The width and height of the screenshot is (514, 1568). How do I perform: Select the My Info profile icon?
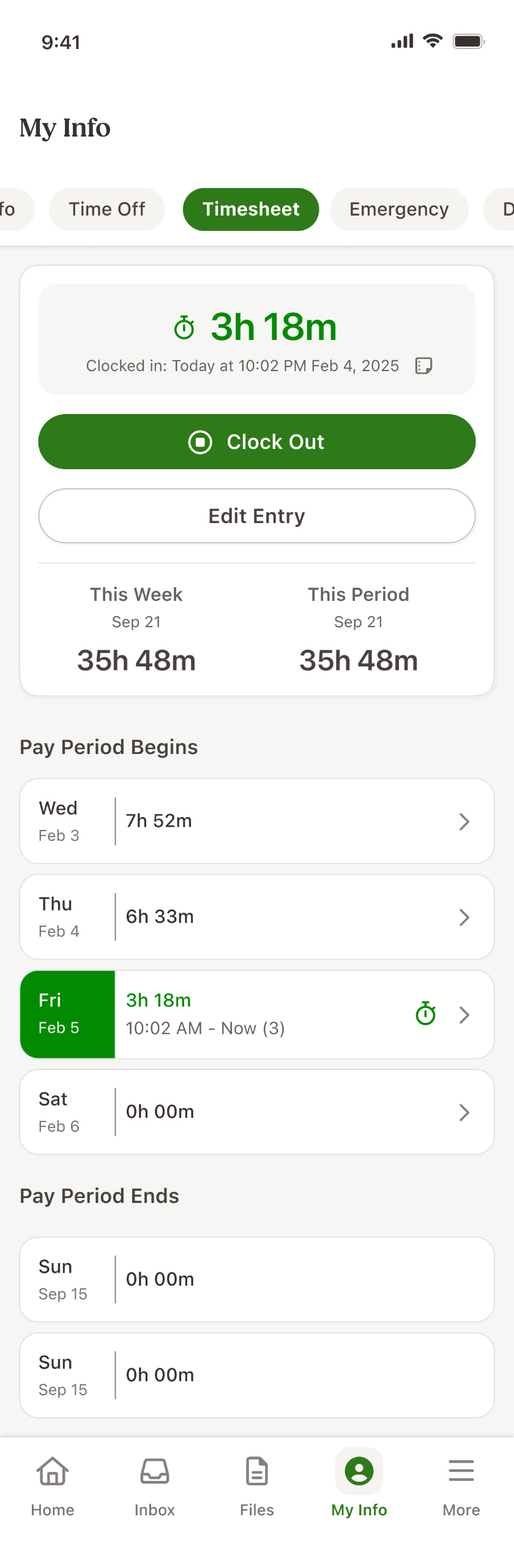pos(359,1471)
